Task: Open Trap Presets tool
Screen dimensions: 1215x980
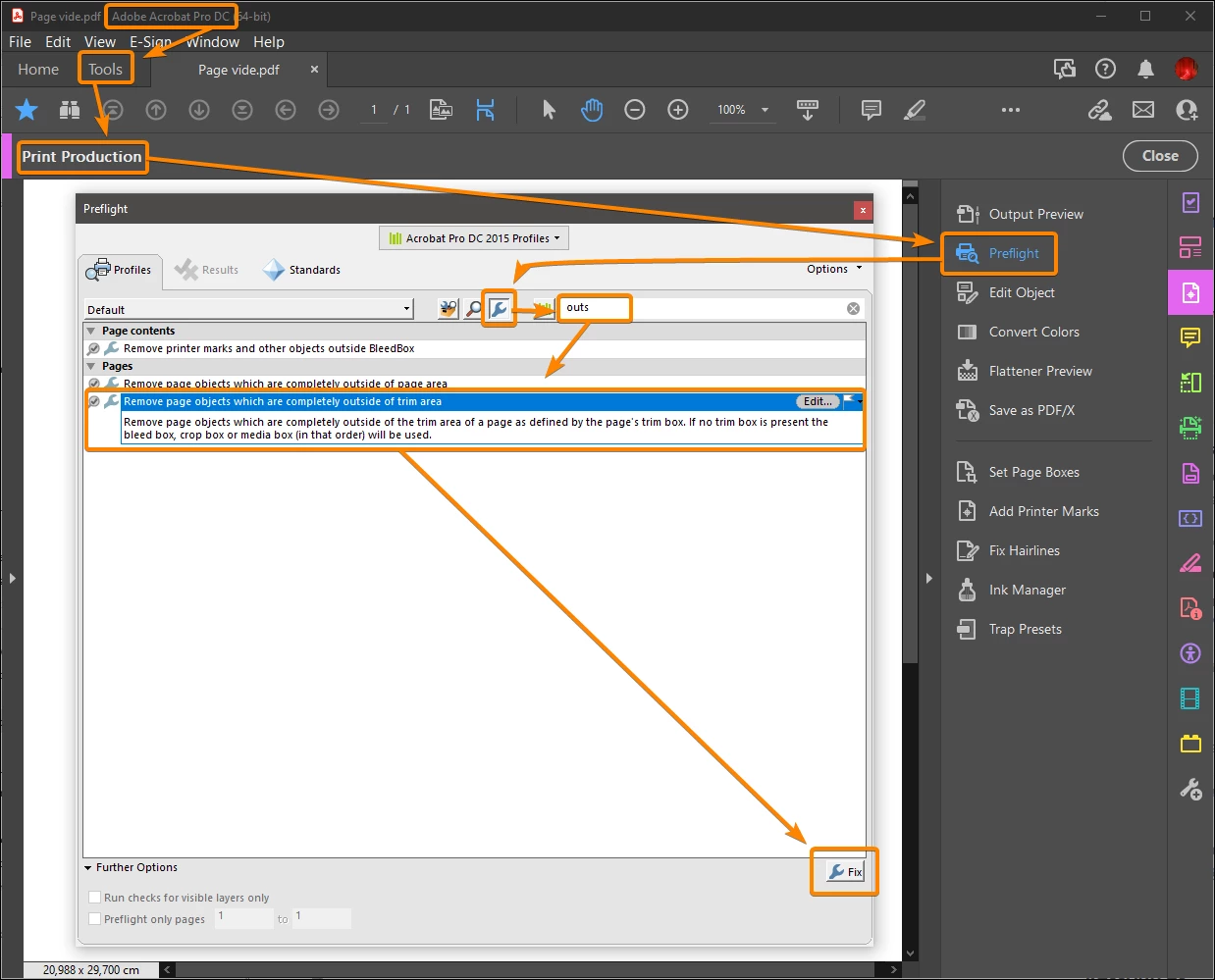Action: [1010, 629]
